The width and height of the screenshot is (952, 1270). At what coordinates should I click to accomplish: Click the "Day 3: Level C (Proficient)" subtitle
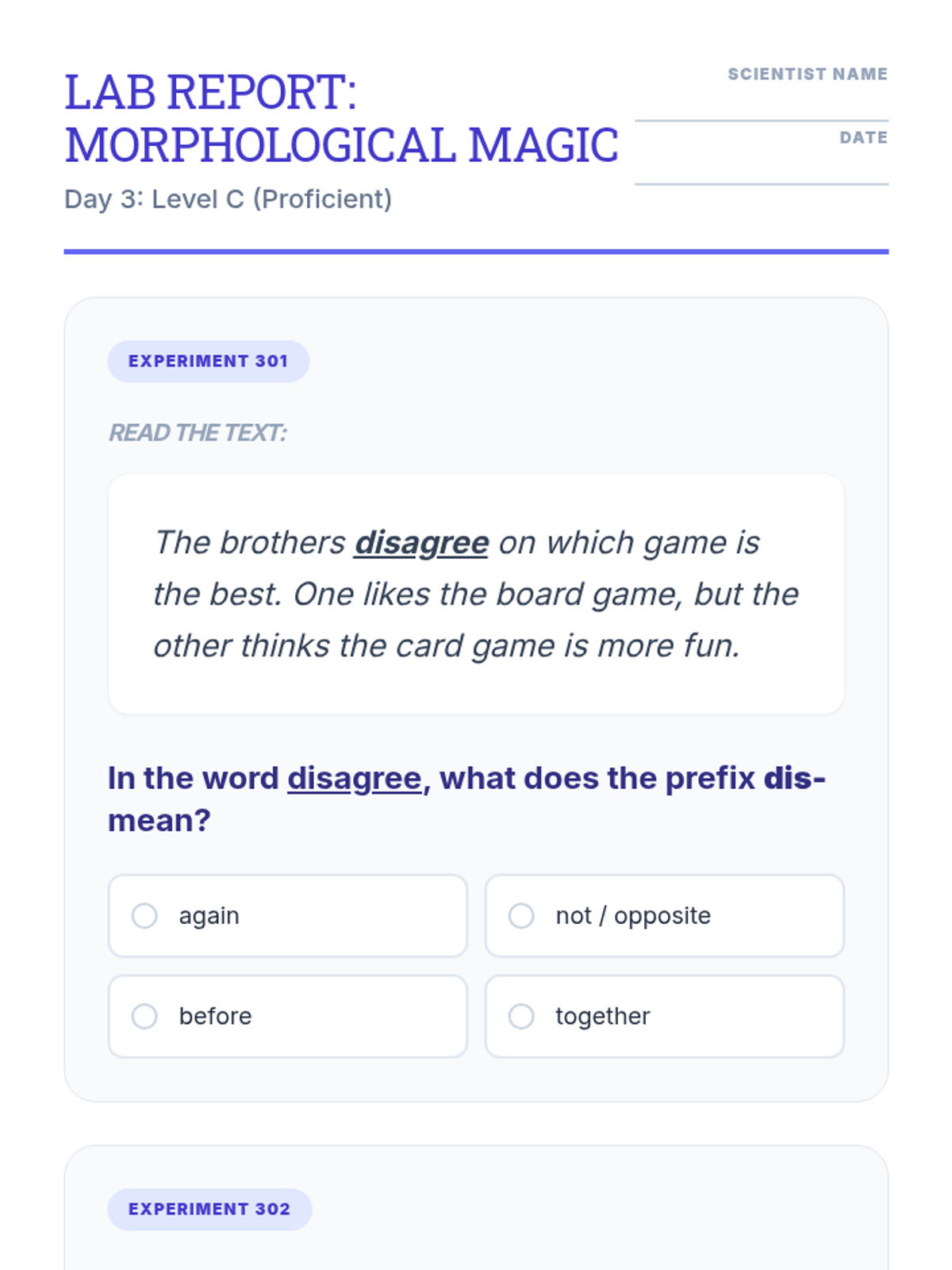[x=228, y=199]
